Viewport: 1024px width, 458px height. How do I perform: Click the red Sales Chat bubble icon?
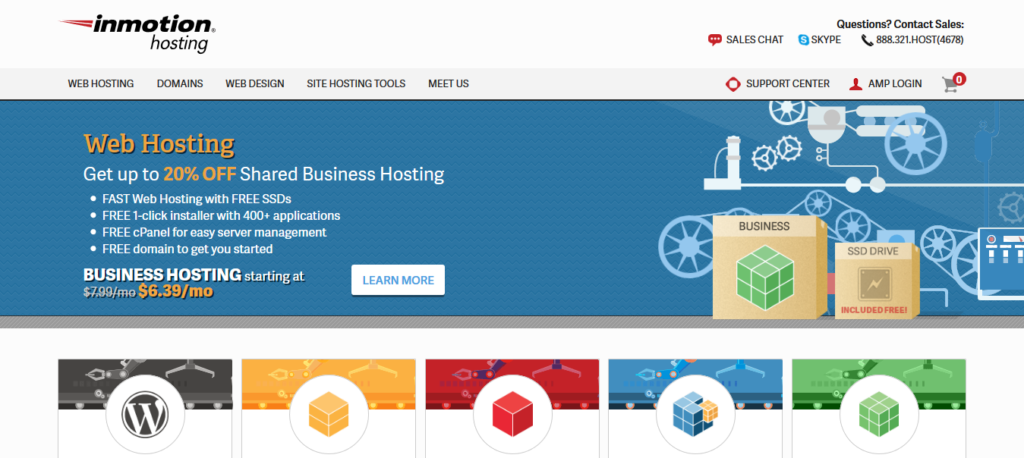pos(714,40)
